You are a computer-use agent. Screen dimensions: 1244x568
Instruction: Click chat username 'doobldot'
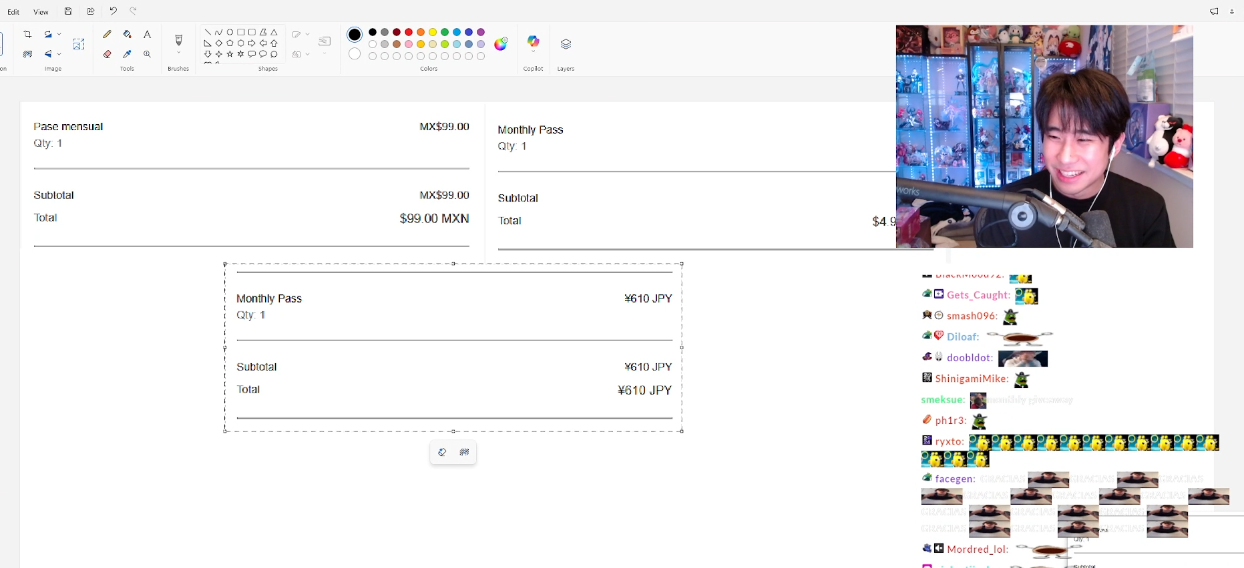[x=970, y=358]
